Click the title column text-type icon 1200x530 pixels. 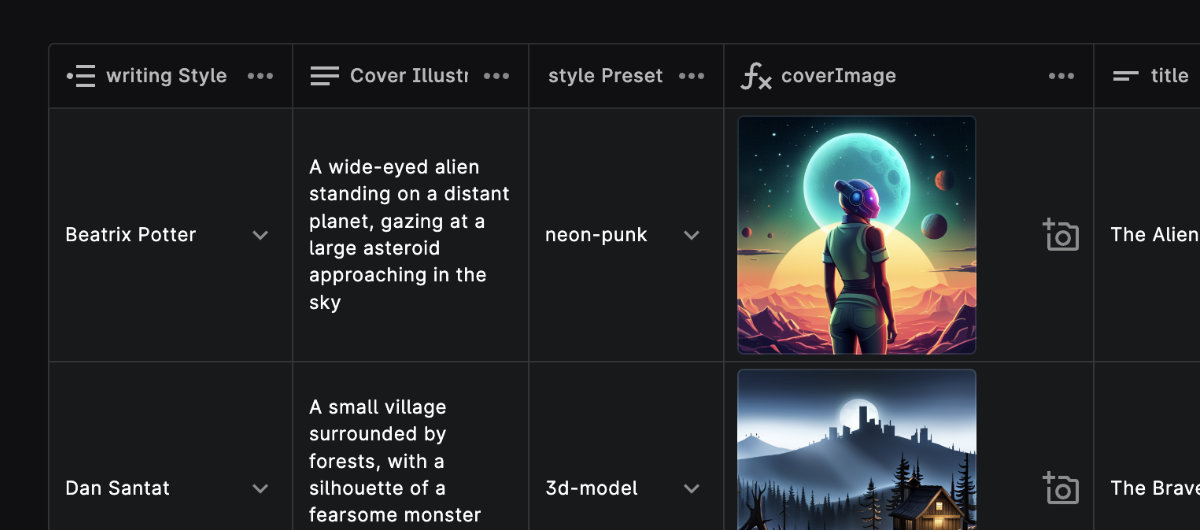1126,76
